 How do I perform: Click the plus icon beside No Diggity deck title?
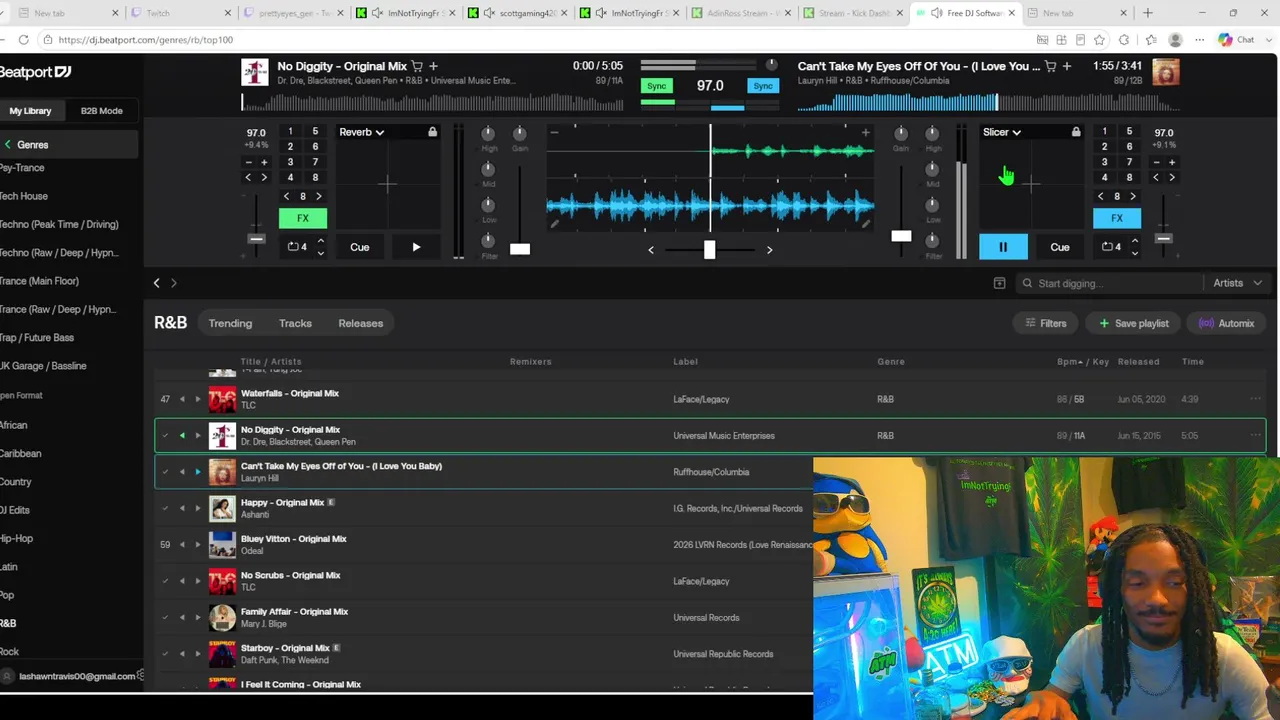(x=433, y=66)
